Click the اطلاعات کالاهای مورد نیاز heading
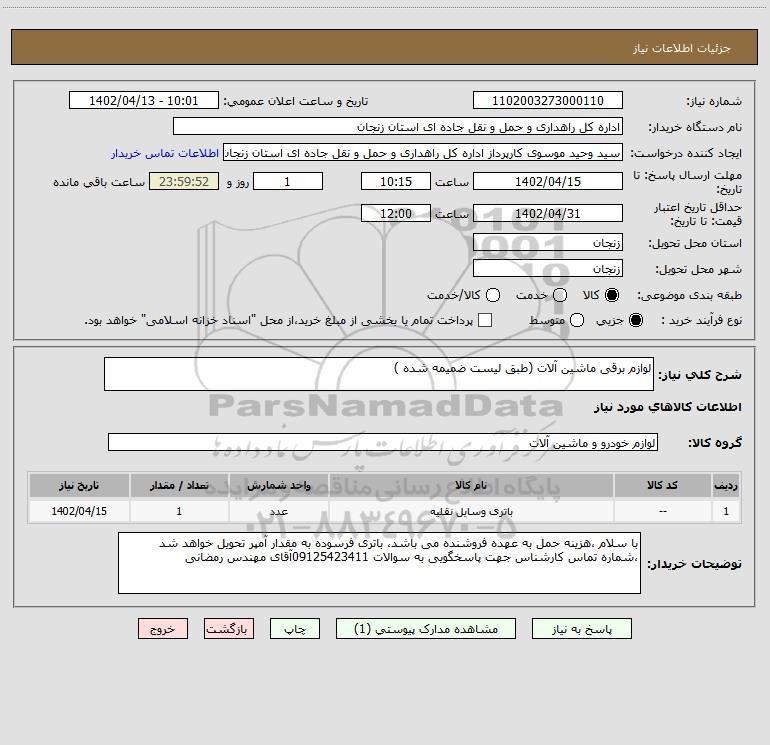770x745 pixels. [x=667, y=407]
